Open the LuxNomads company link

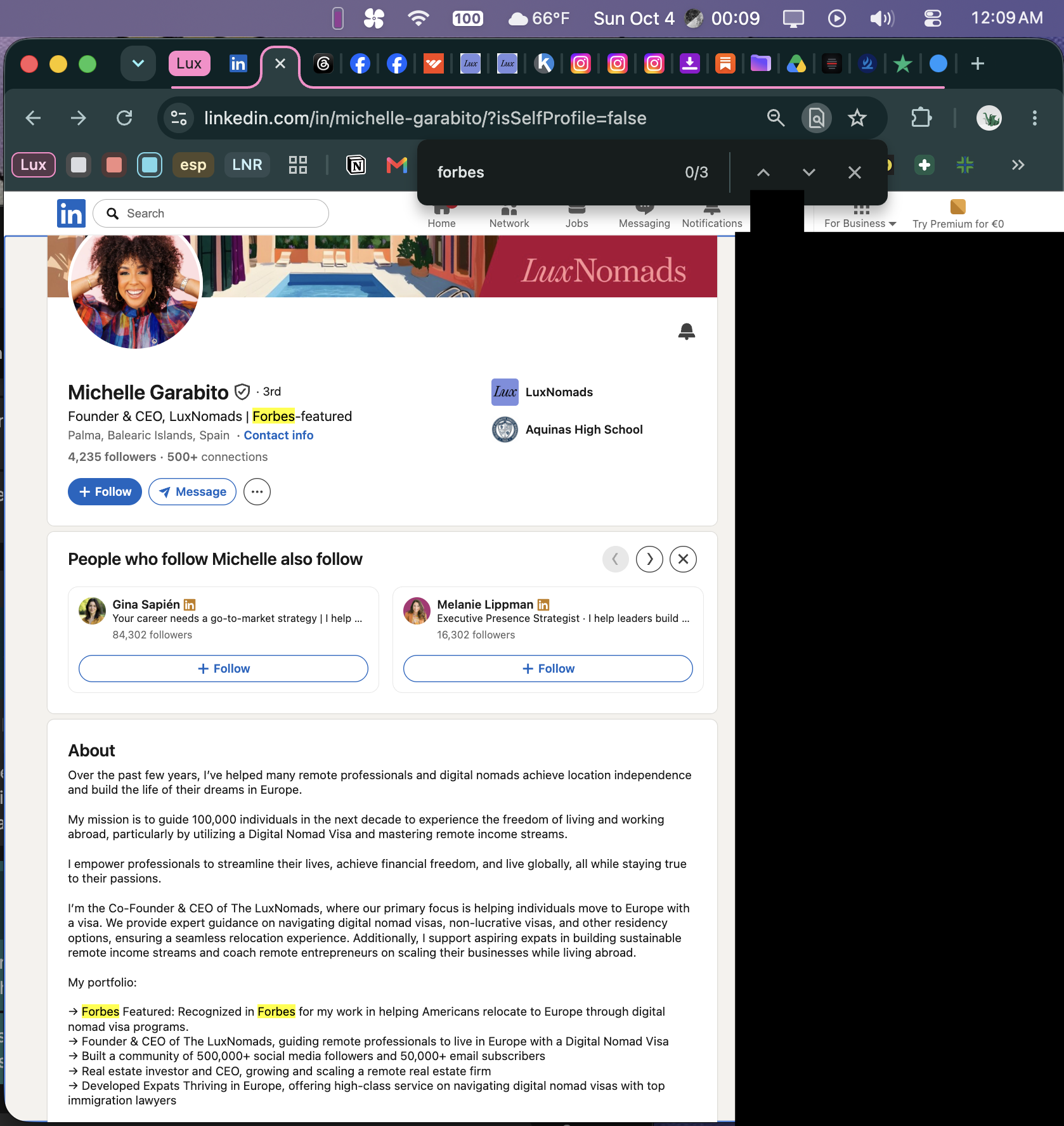(543, 392)
